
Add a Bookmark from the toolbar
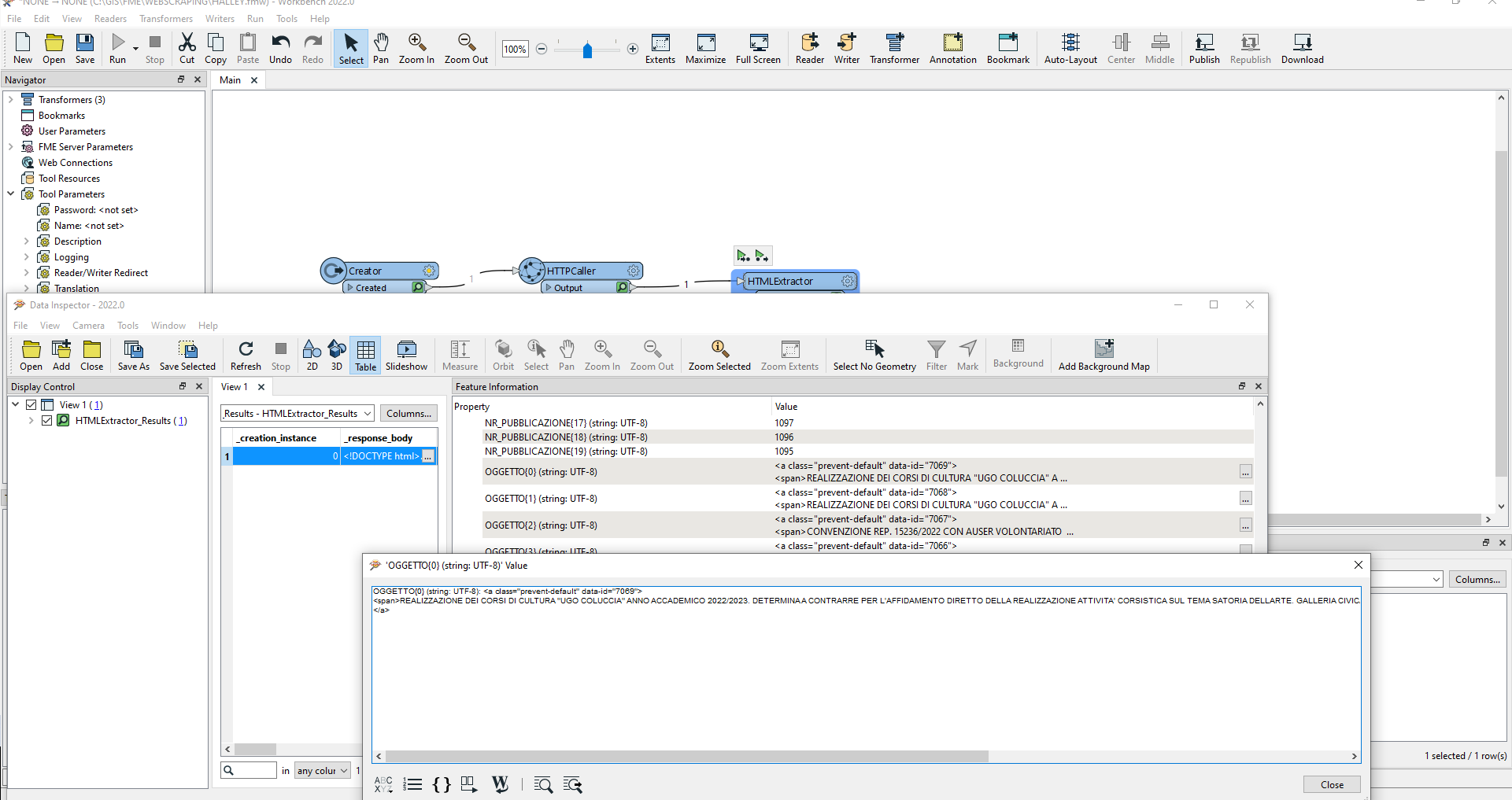pyautogui.click(x=1008, y=49)
